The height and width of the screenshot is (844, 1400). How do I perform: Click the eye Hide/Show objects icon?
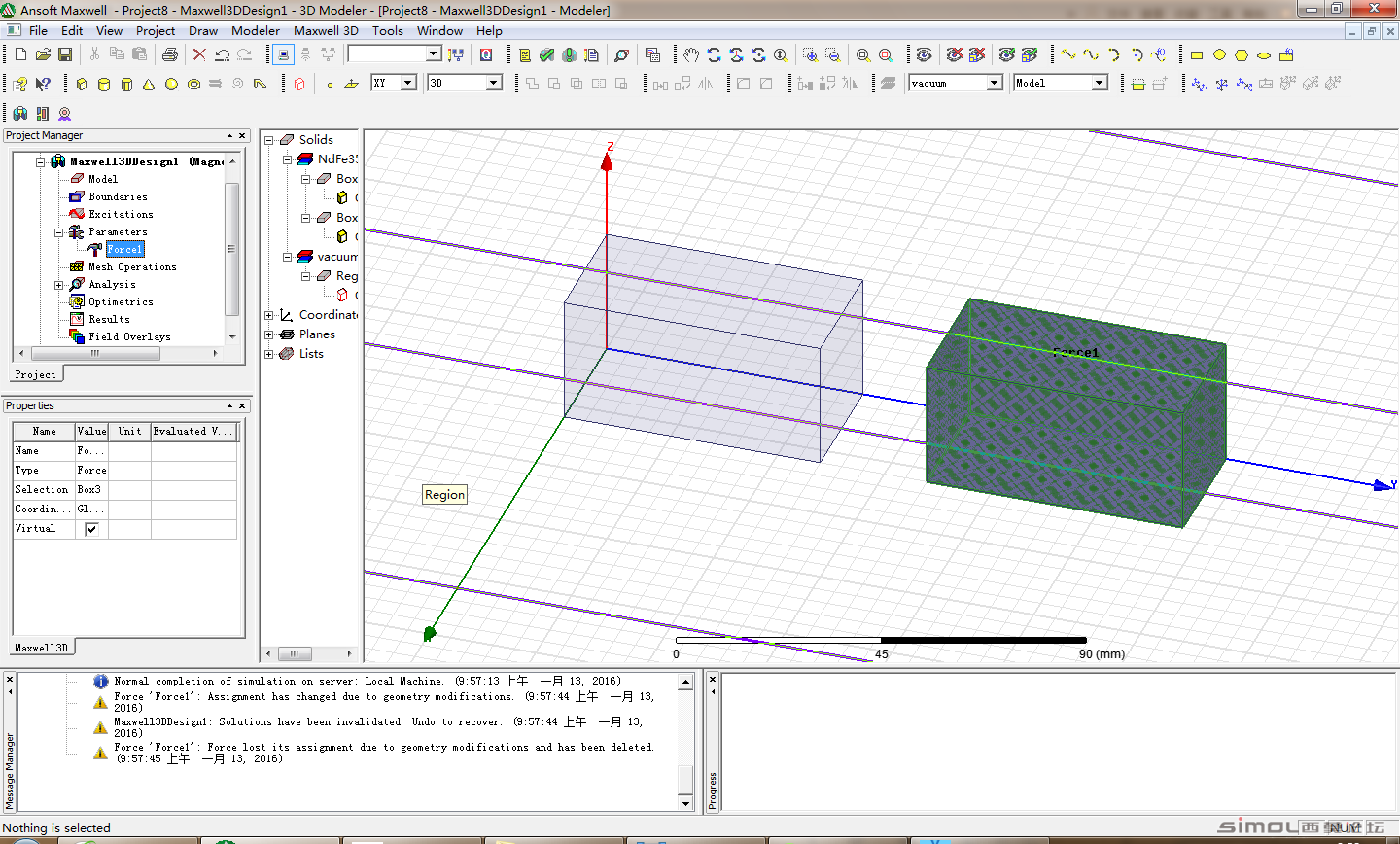pyautogui.click(x=924, y=55)
